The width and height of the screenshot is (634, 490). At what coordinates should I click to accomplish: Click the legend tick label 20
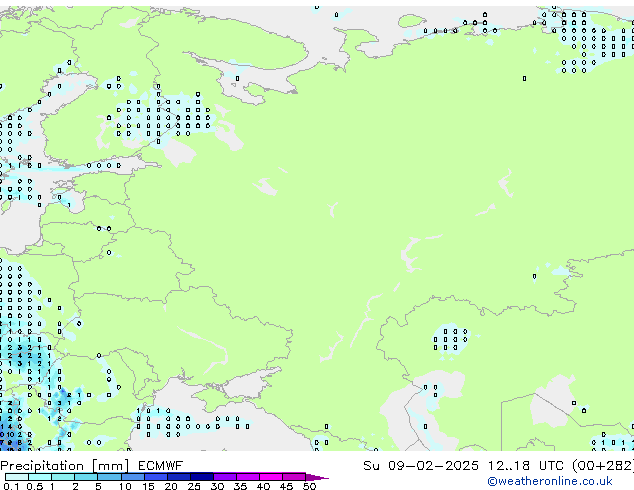170,486
